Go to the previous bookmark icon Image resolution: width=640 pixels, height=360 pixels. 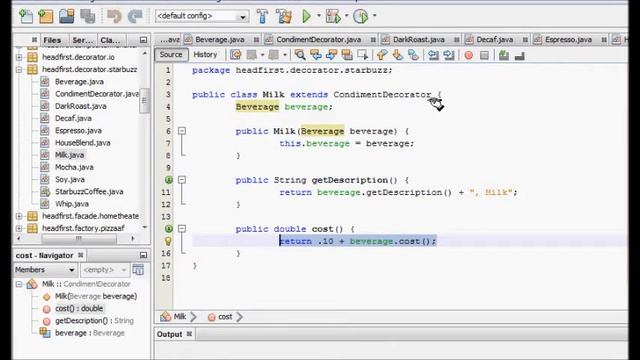[382, 55]
